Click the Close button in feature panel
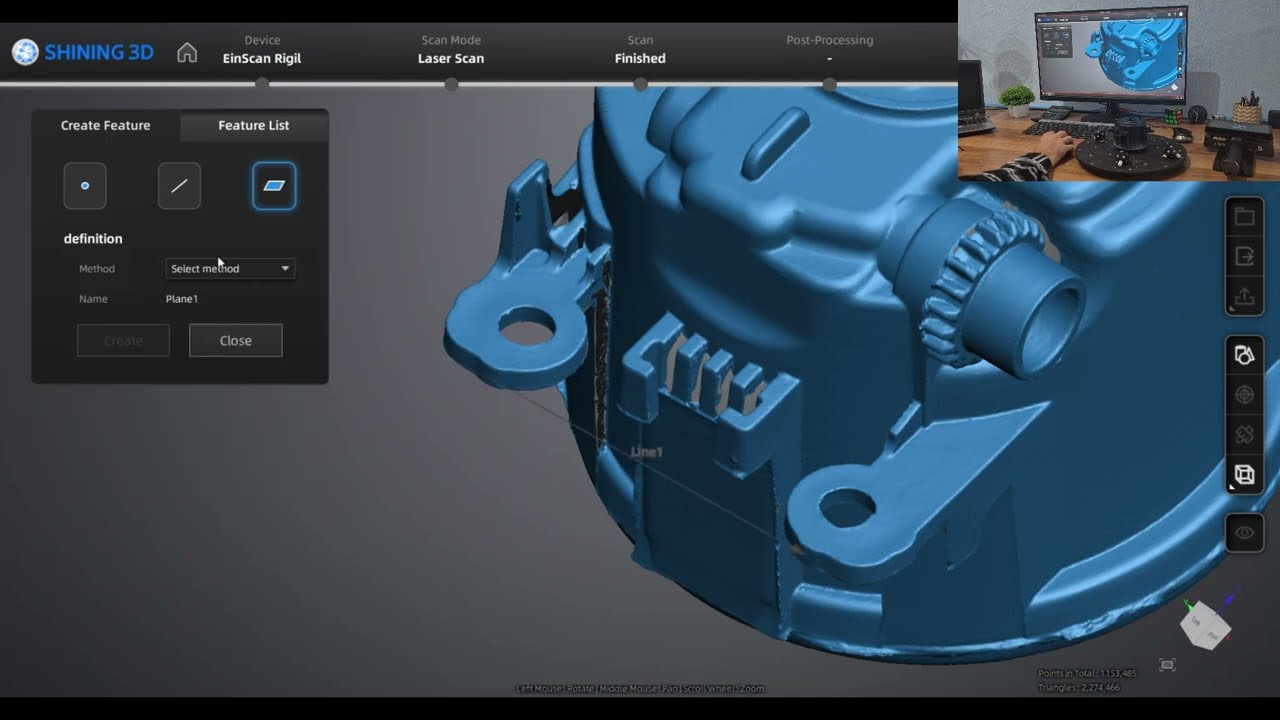Viewport: 1280px width, 720px height. (236, 340)
